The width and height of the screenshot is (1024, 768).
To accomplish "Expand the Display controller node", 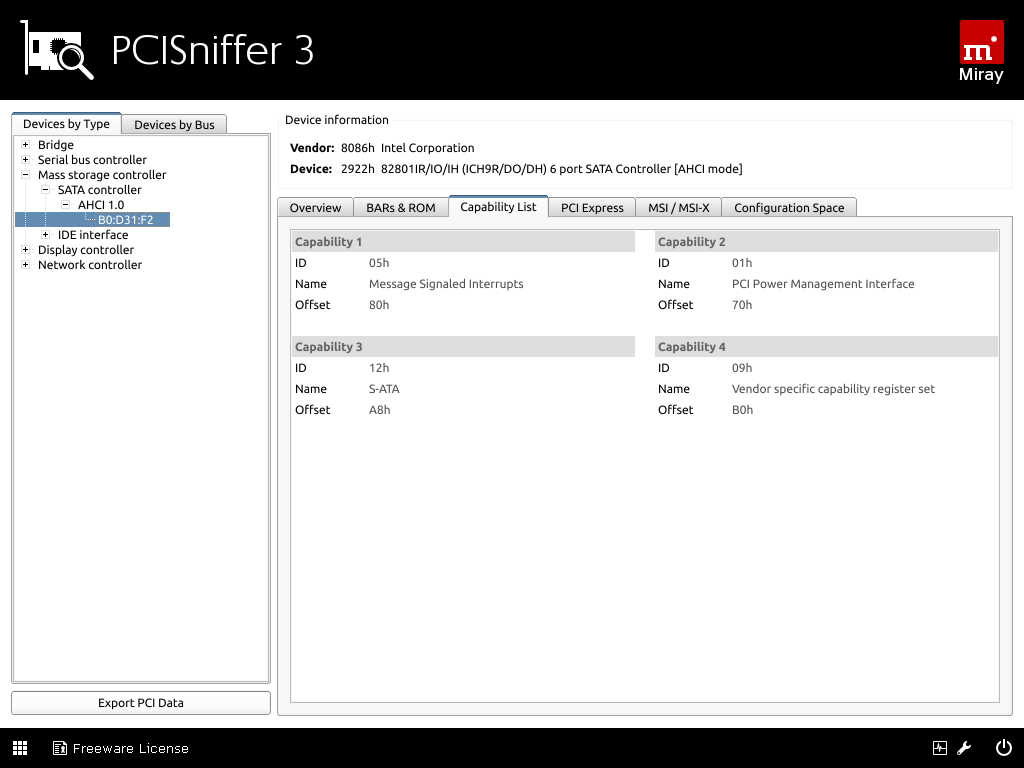I will pos(25,249).
